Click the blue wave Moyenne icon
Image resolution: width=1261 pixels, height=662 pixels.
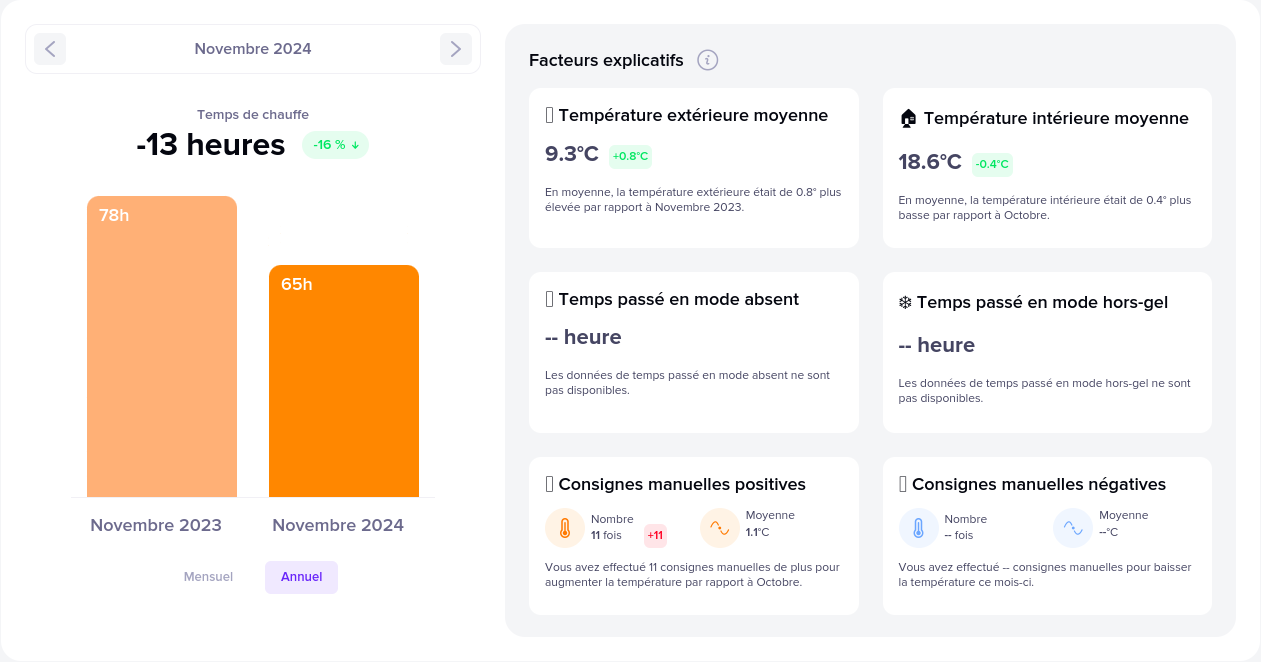click(x=1073, y=528)
